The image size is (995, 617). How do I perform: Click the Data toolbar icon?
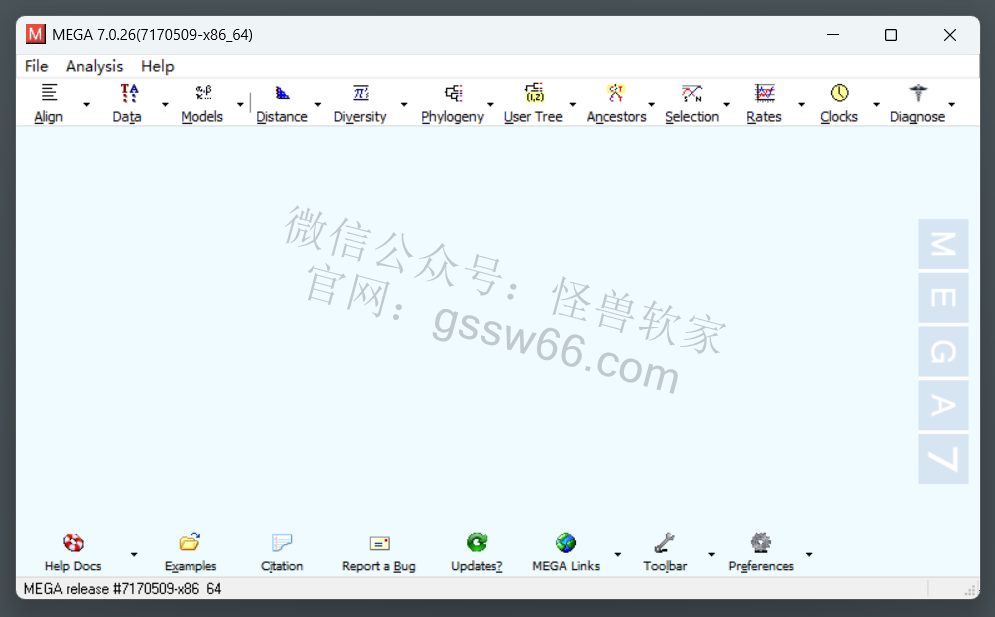tap(129, 93)
